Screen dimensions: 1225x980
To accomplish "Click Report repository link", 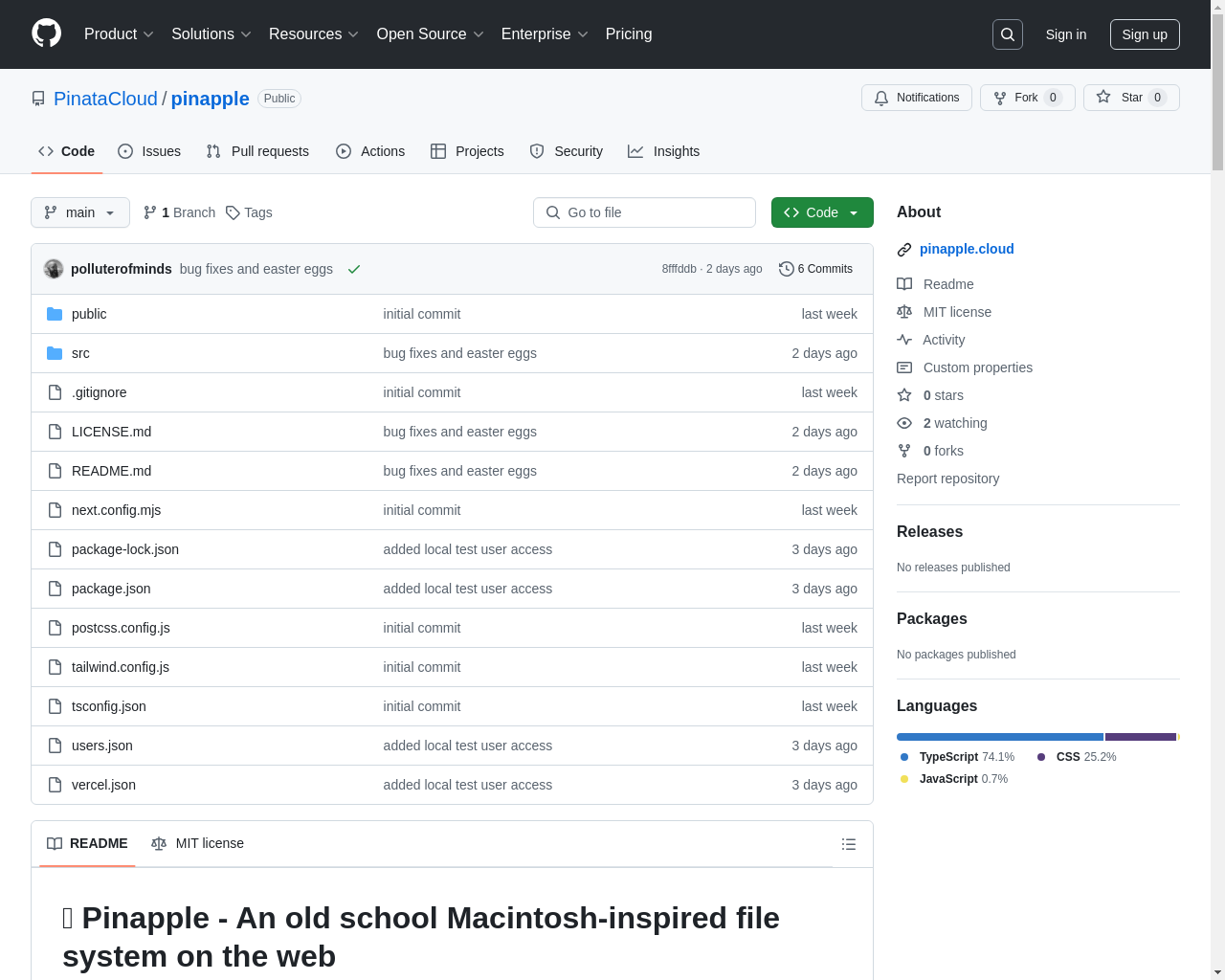I will coord(947,479).
